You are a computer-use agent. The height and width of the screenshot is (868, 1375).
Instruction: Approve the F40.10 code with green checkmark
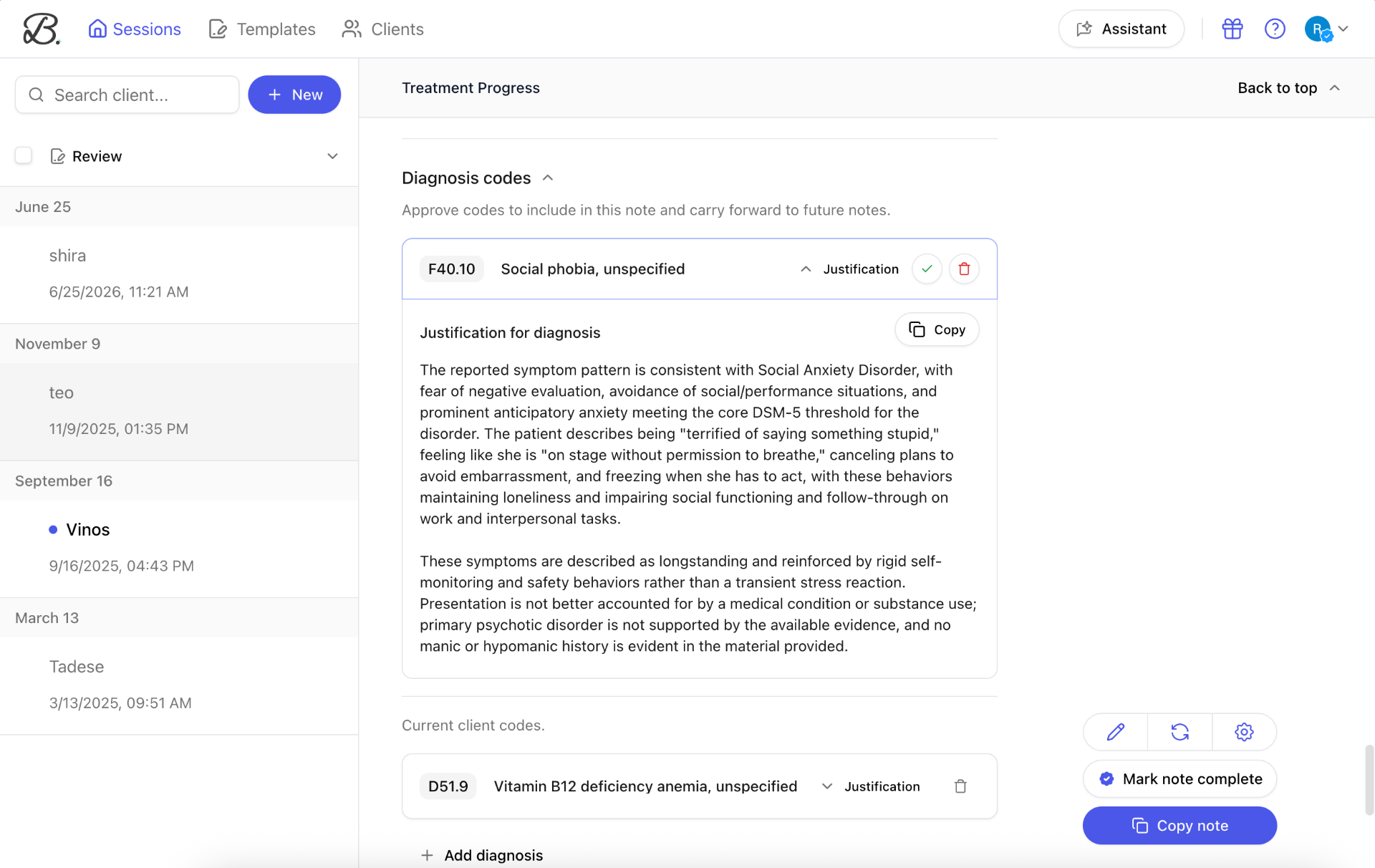(x=927, y=269)
